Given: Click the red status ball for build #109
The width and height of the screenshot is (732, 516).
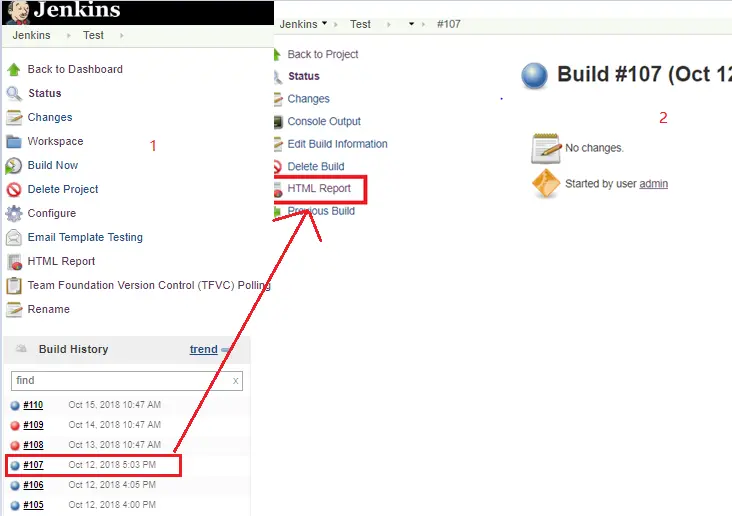Looking at the screenshot, I should tap(15, 425).
